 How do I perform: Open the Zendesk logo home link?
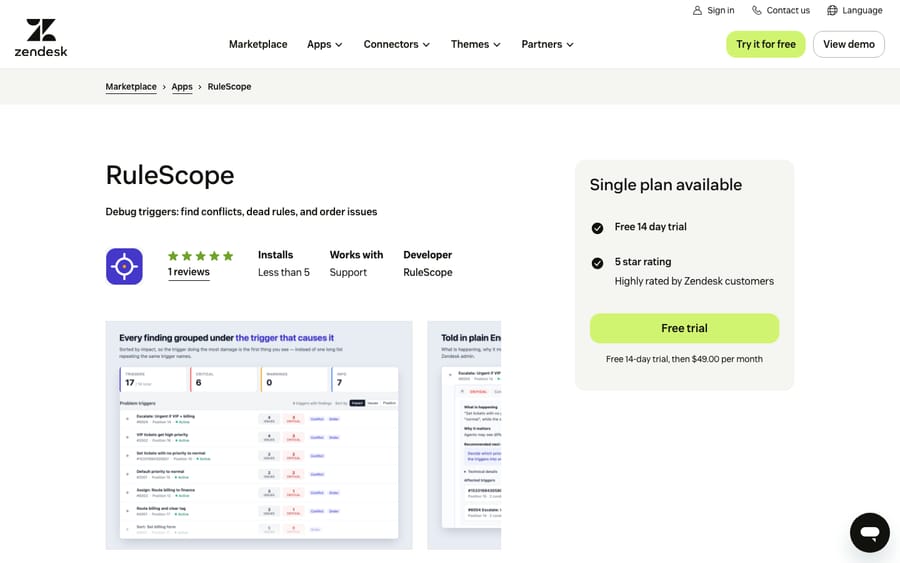coord(41,38)
